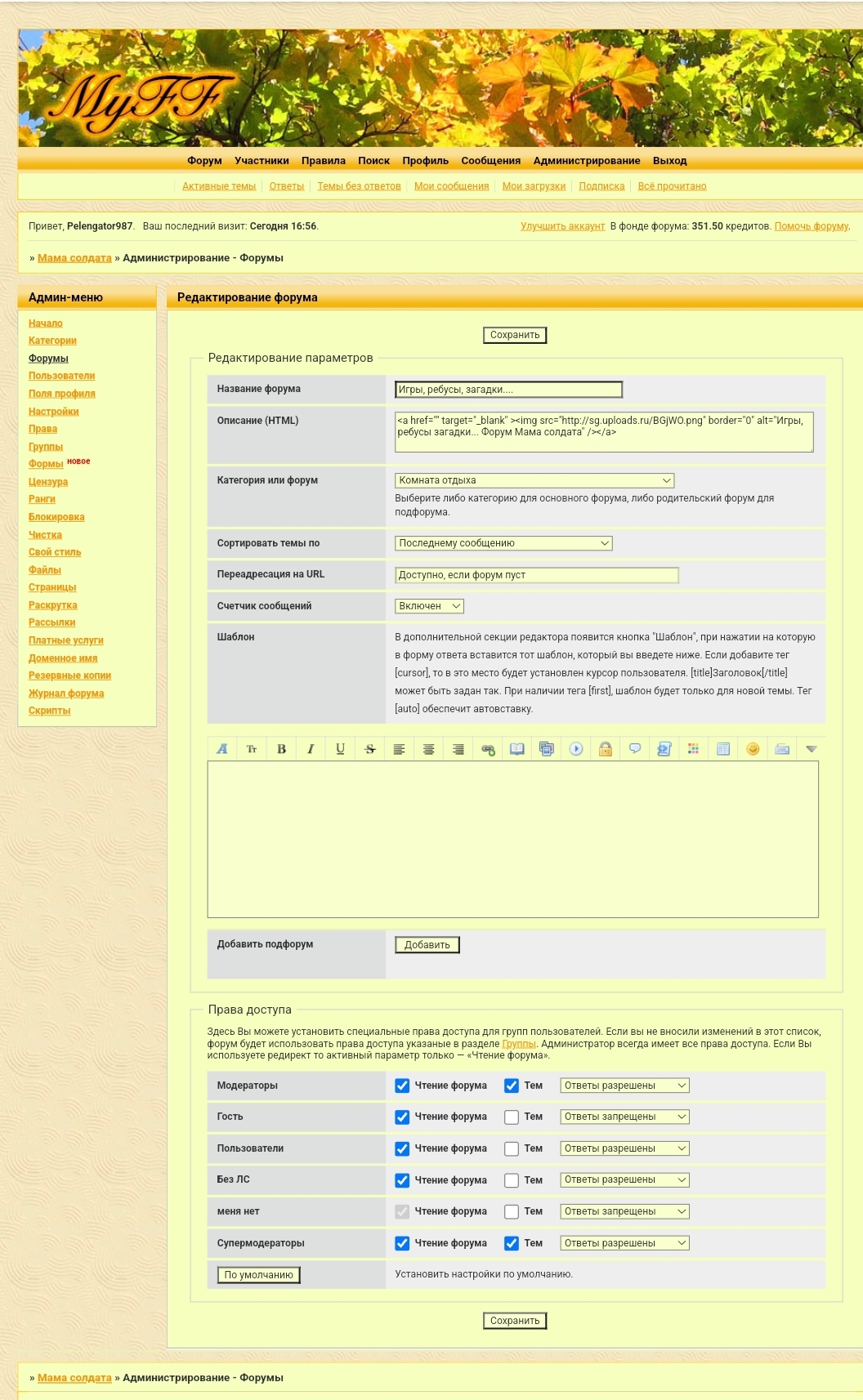Screen dimensions: 863x1400
Task: Insert a link via chain icon
Action: coord(488,749)
